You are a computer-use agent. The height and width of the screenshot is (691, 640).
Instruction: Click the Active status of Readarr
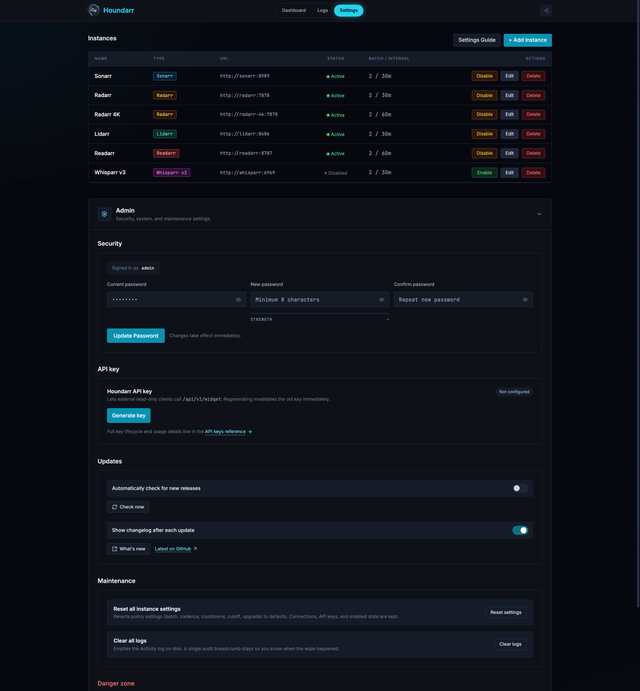coord(335,154)
